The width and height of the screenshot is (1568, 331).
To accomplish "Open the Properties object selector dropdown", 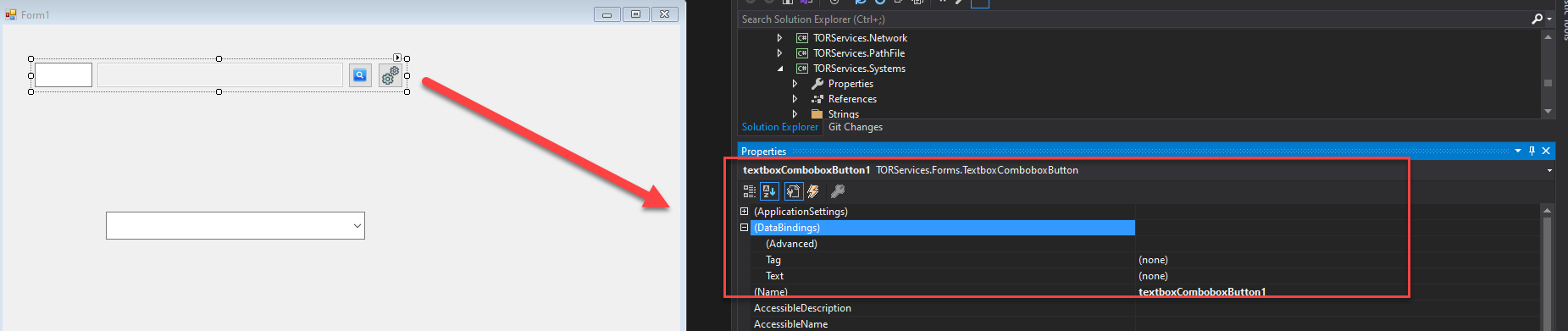I will (x=1549, y=170).
